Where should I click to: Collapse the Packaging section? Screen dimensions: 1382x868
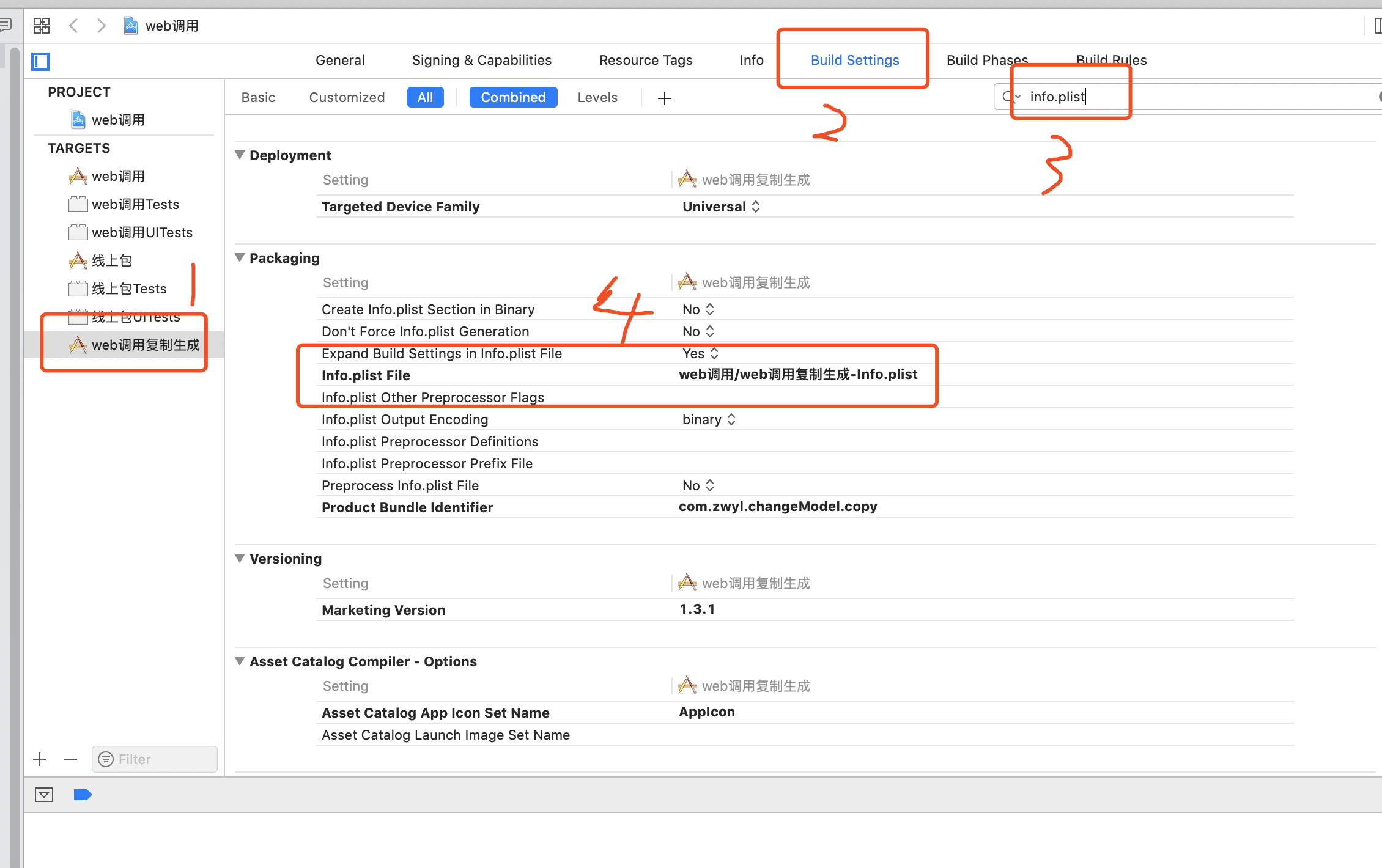[x=239, y=257]
